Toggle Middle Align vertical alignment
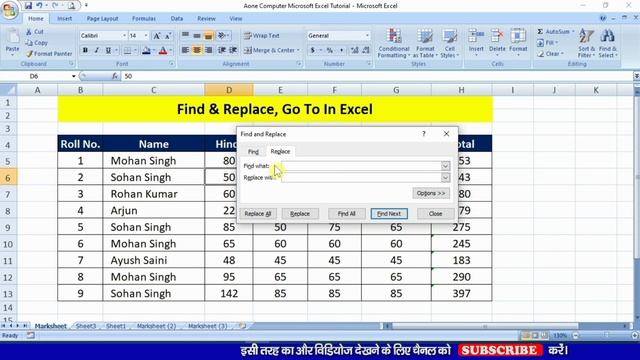This screenshot has width=640, height=360. [197, 36]
